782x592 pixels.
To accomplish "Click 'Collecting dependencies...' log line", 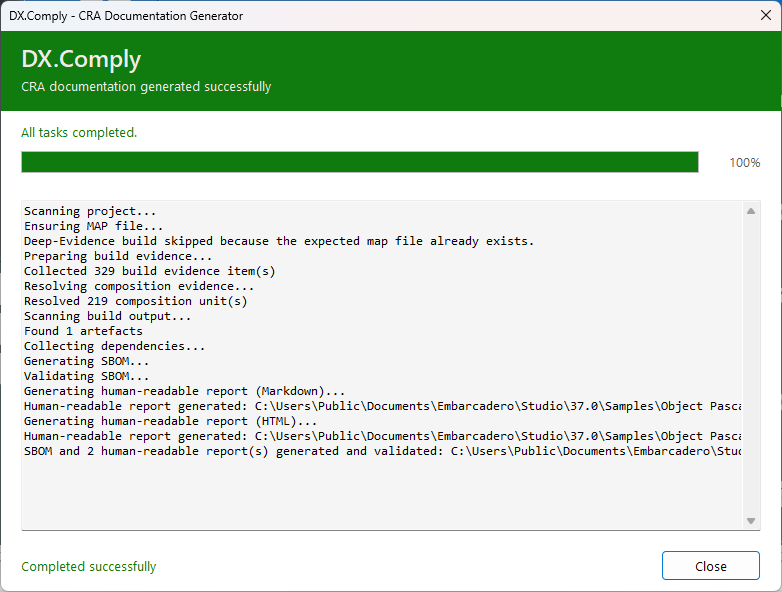I will coord(114,346).
